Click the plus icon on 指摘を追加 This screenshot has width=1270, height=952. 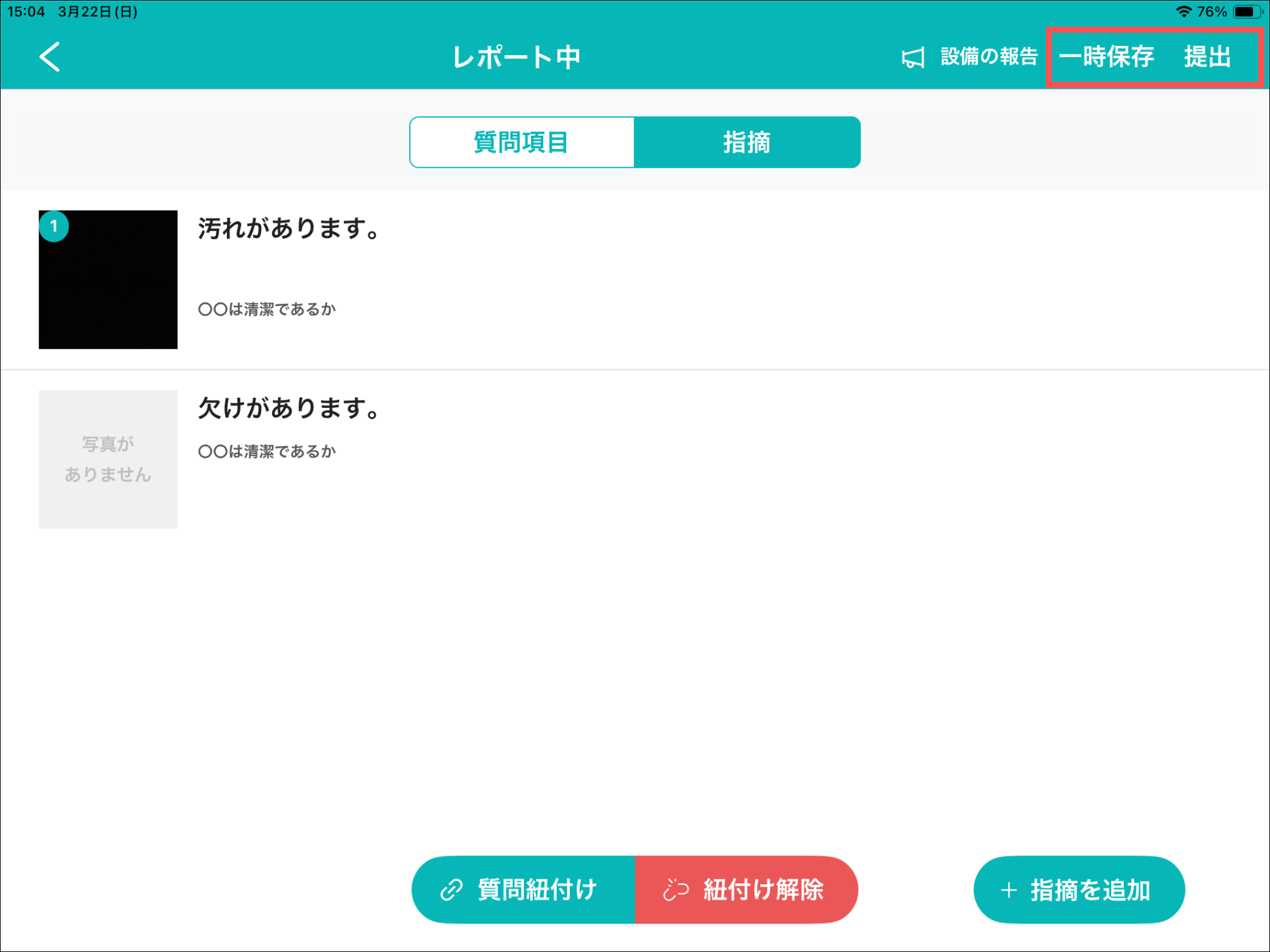coord(1009,891)
